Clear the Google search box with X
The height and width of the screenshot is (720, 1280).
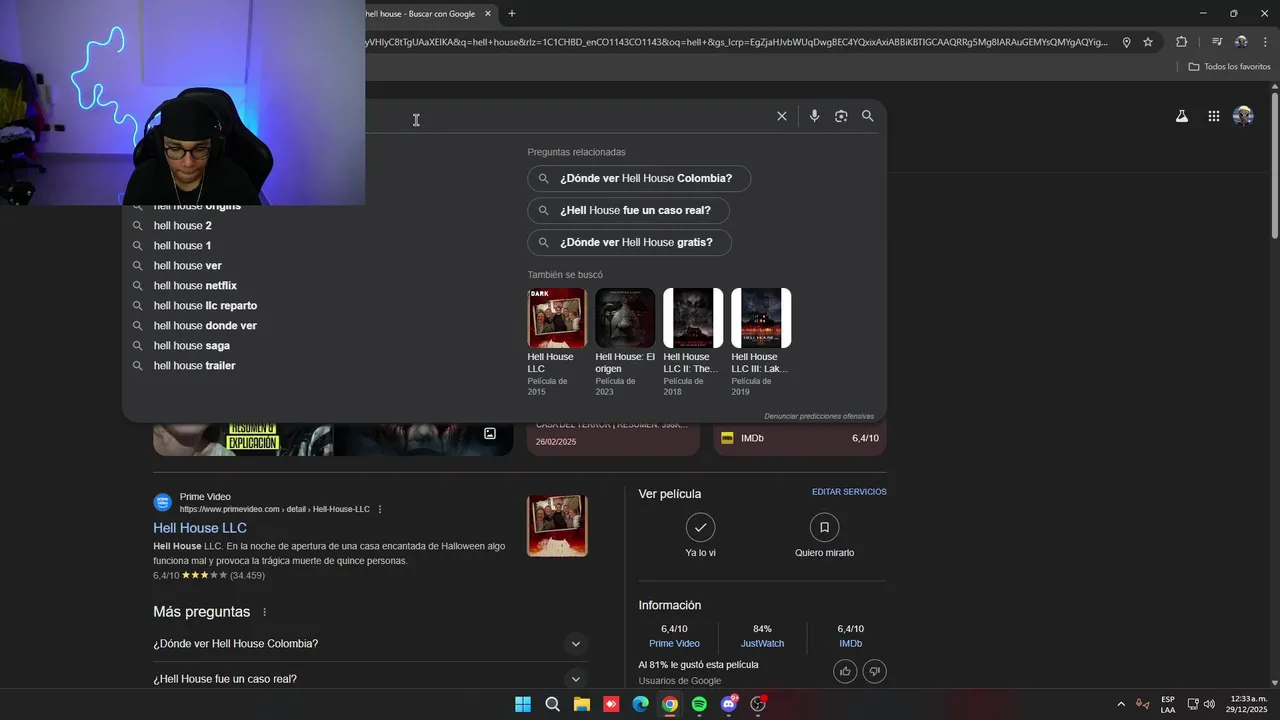click(x=782, y=116)
